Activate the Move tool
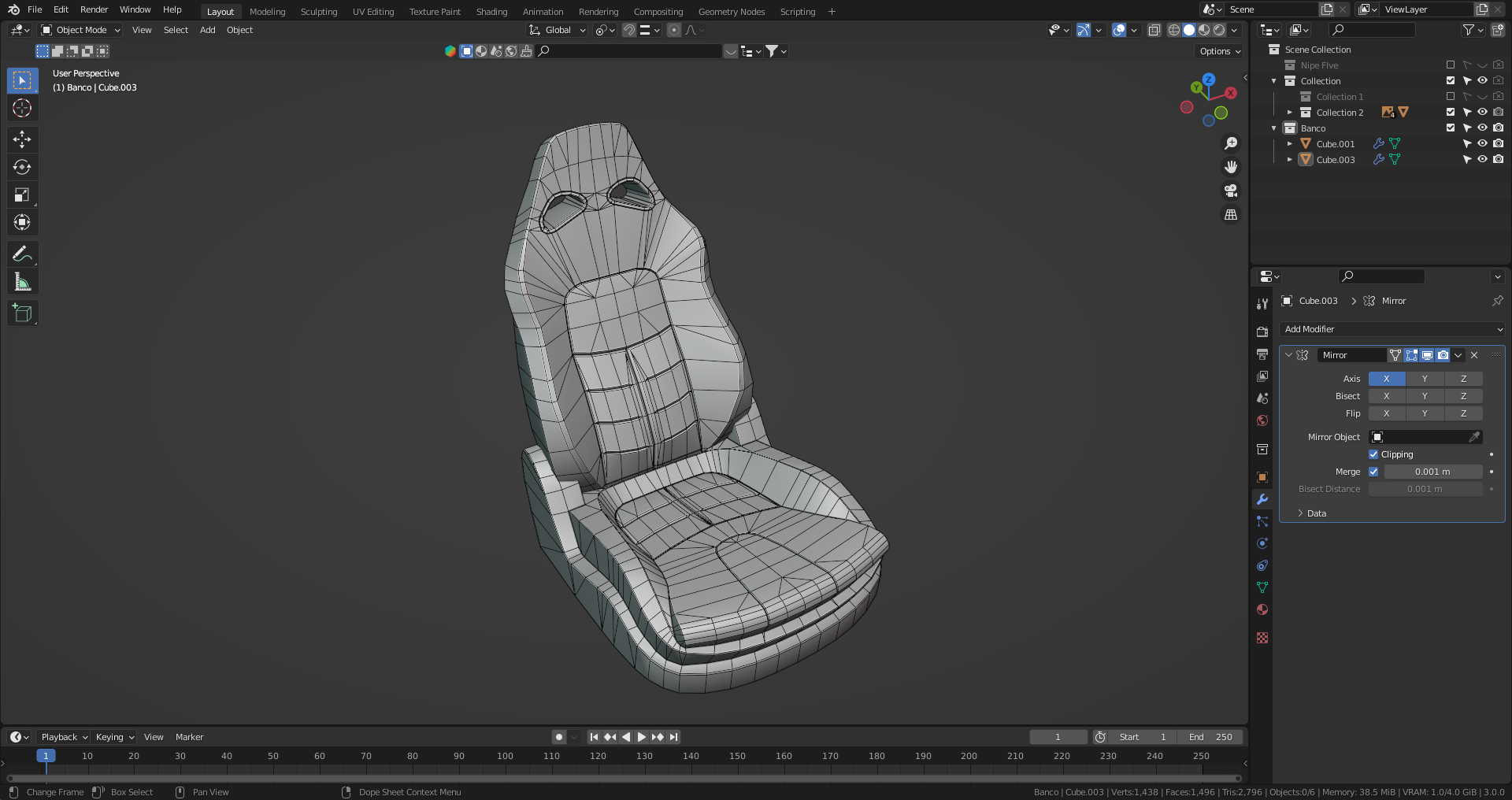 click(x=22, y=139)
